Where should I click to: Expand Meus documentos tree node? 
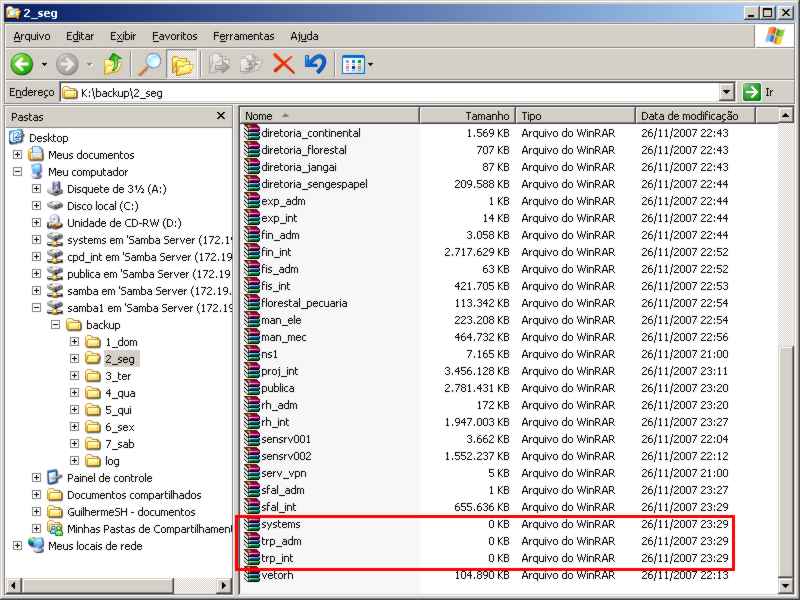tap(17, 155)
